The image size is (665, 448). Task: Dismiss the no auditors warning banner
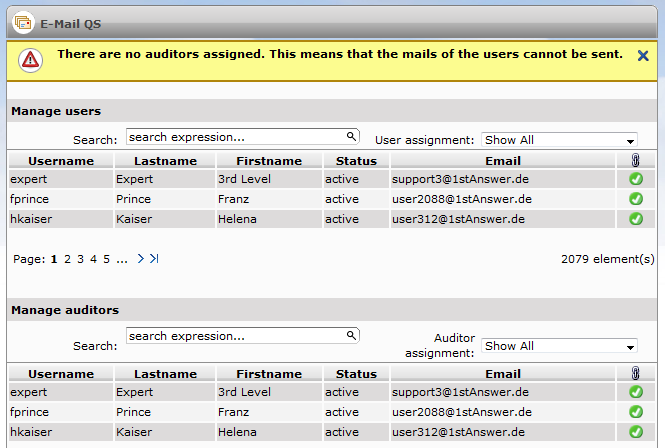coord(643,56)
